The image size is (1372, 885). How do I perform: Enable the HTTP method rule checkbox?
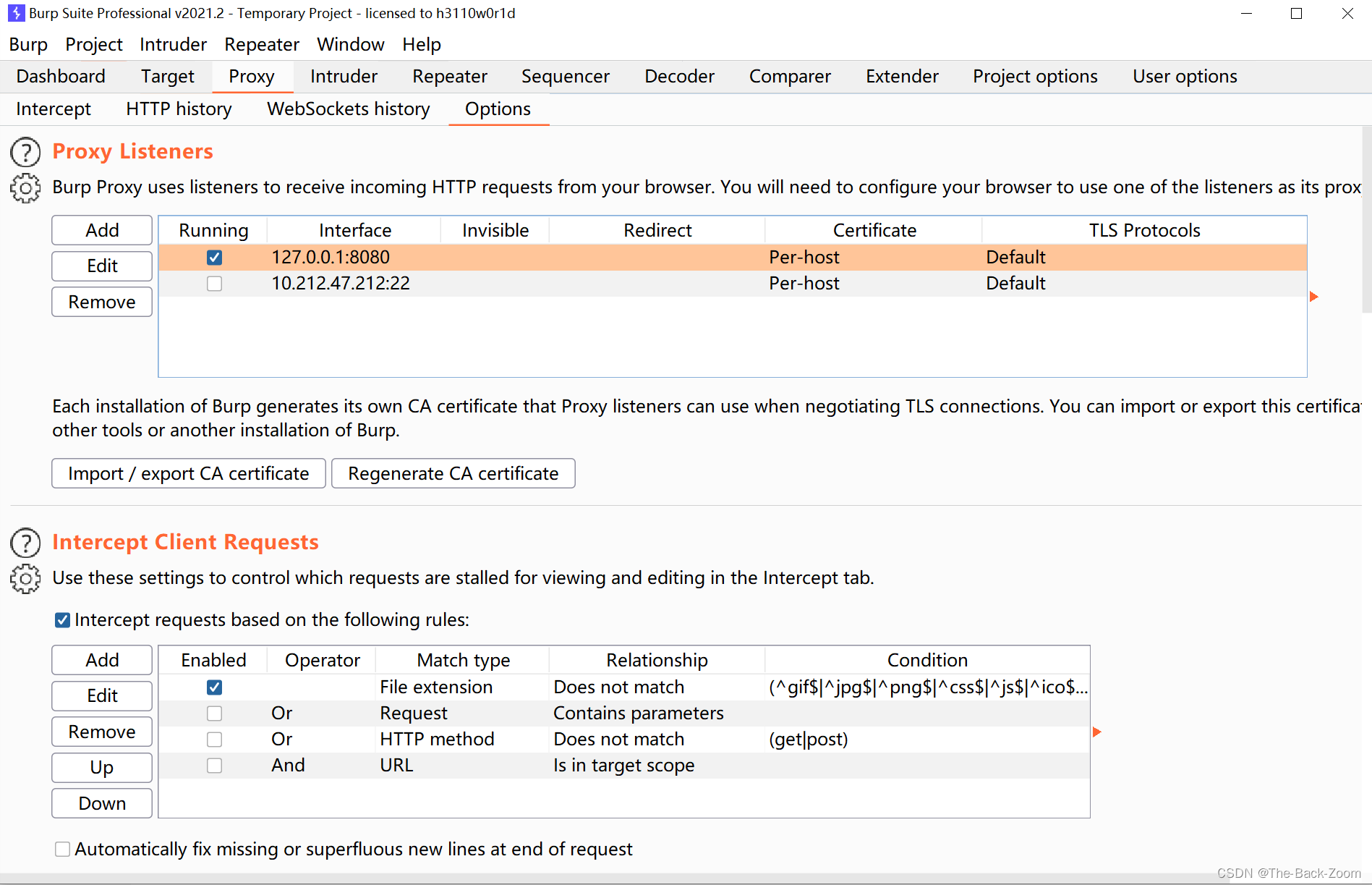(214, 740)
